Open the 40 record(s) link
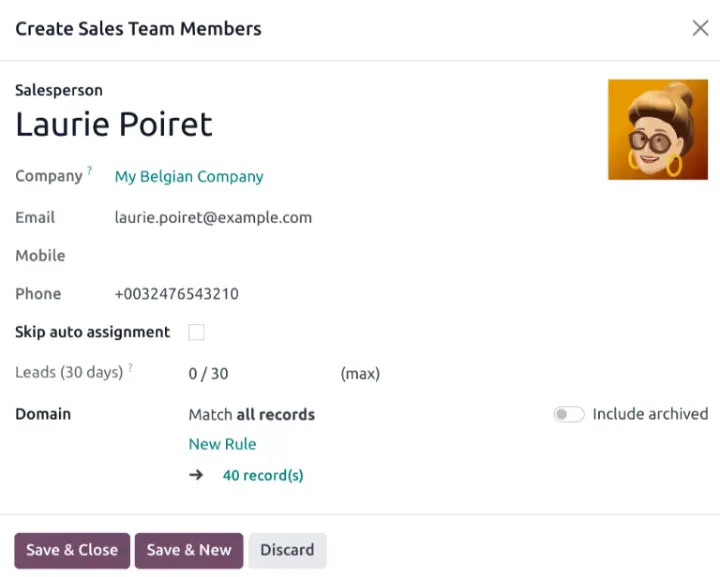This screenshot has width=720, height=577. [263, 476]
